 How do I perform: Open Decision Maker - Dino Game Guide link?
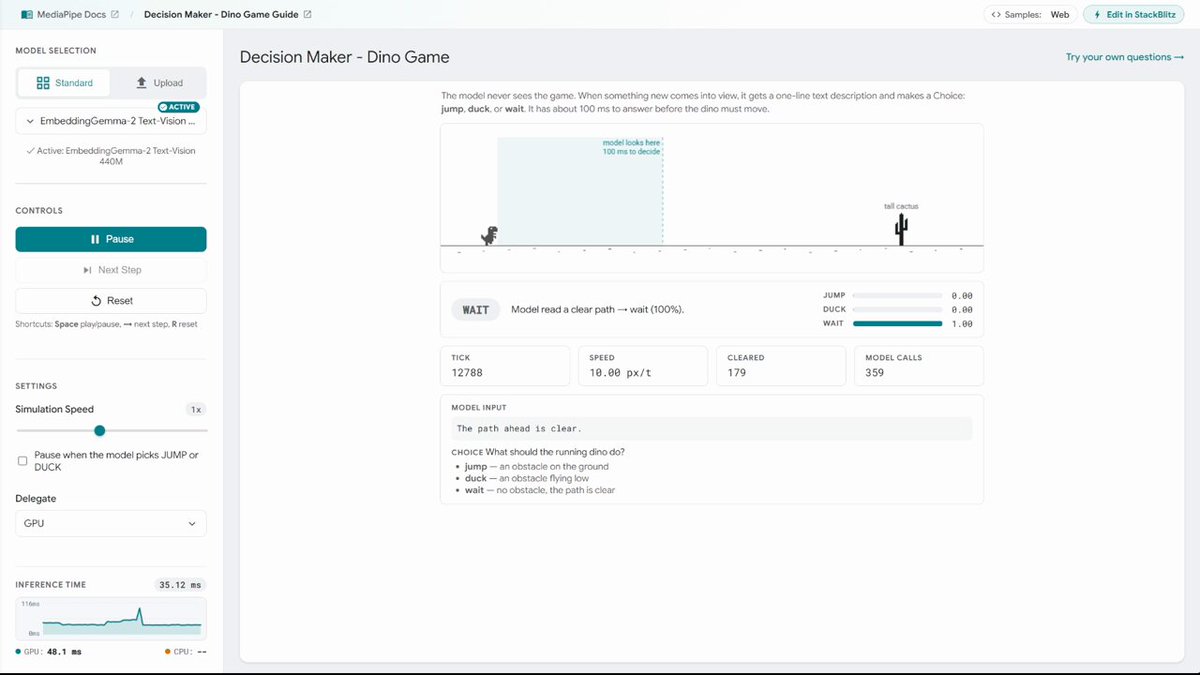[221, 15]
